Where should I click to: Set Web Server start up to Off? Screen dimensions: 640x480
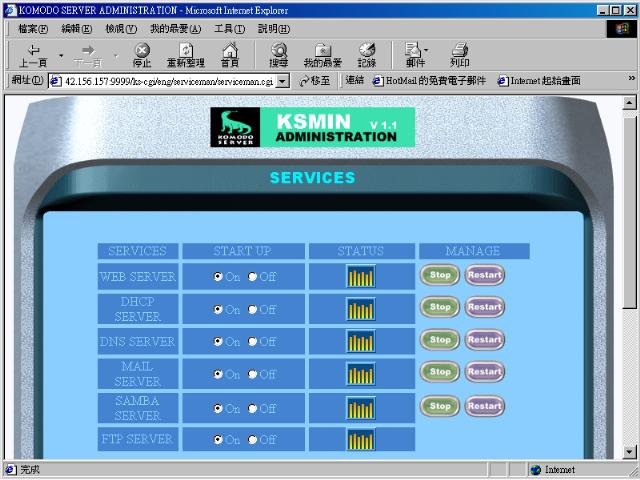pos(252,277)
